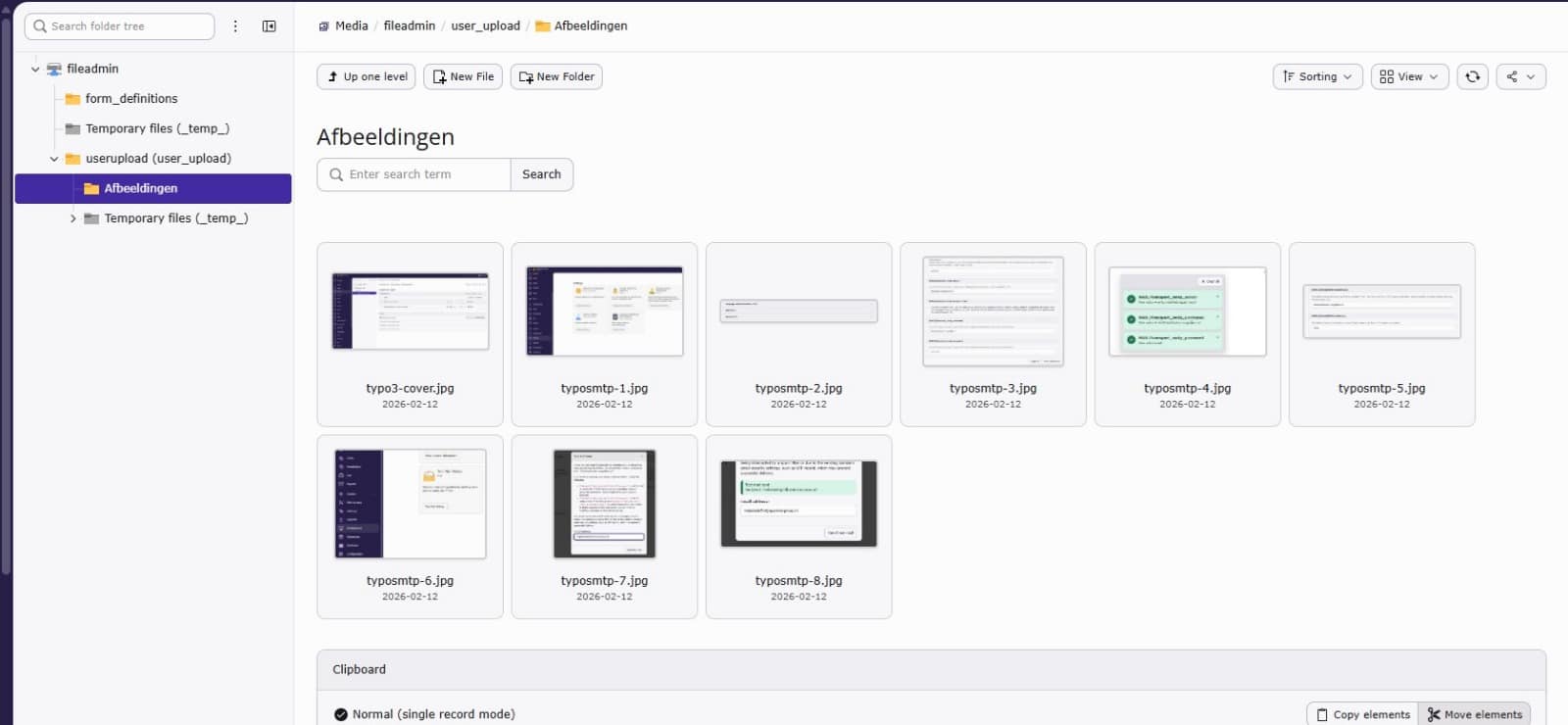Open the typosmtp-1.jpg thumbnail
The height and width of the screenshot is (725, 1568).
tap(605, 312)
